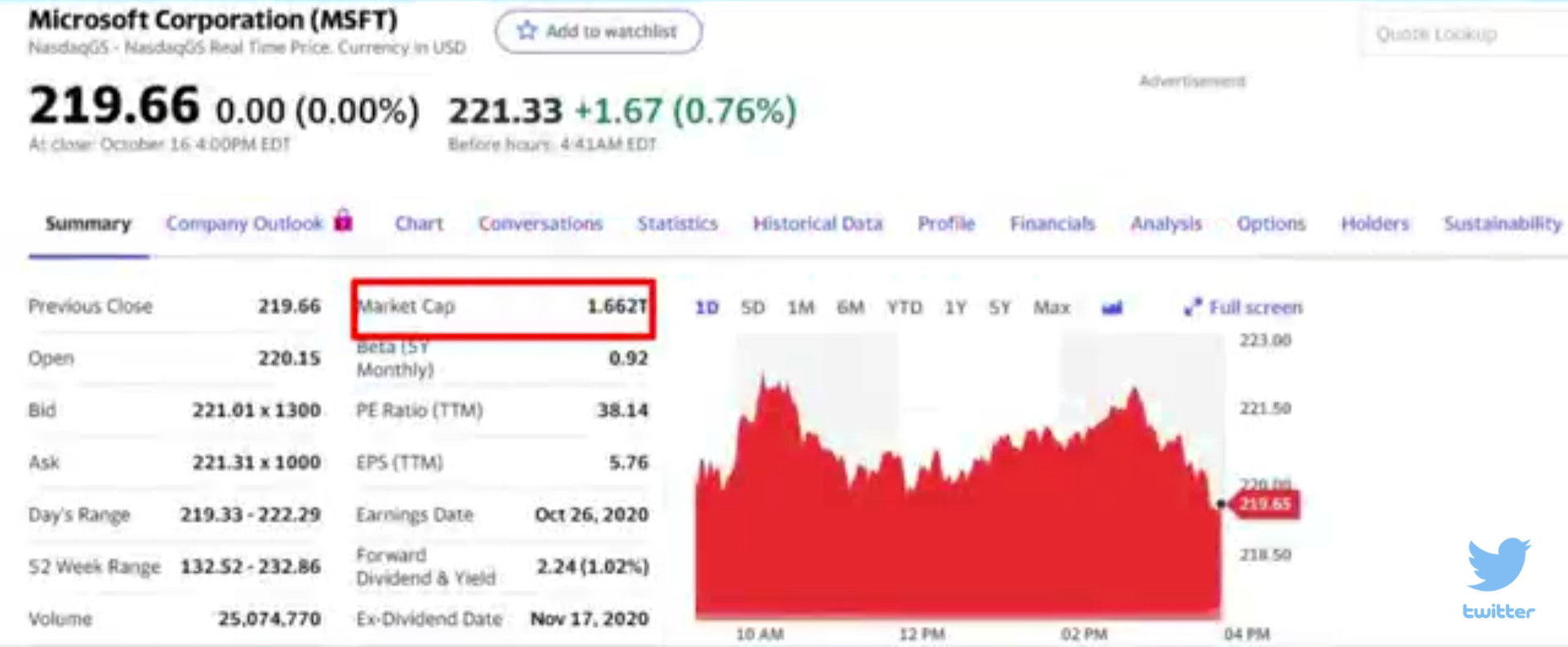Choose the 6M chart range
The image size is (1568, 647).
(850, 308)
